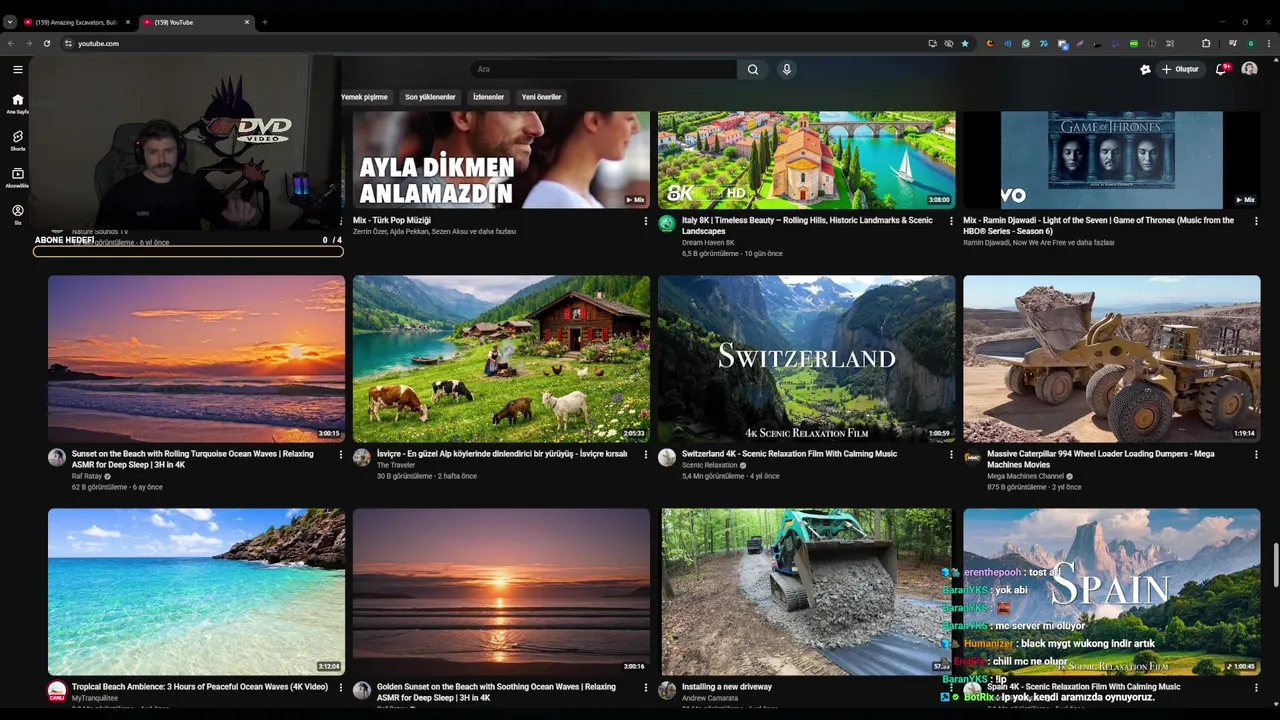Open the MyTranquilnee channel avatar
The width and height of the screenshot is (1280, 720).
click(57, 690)
